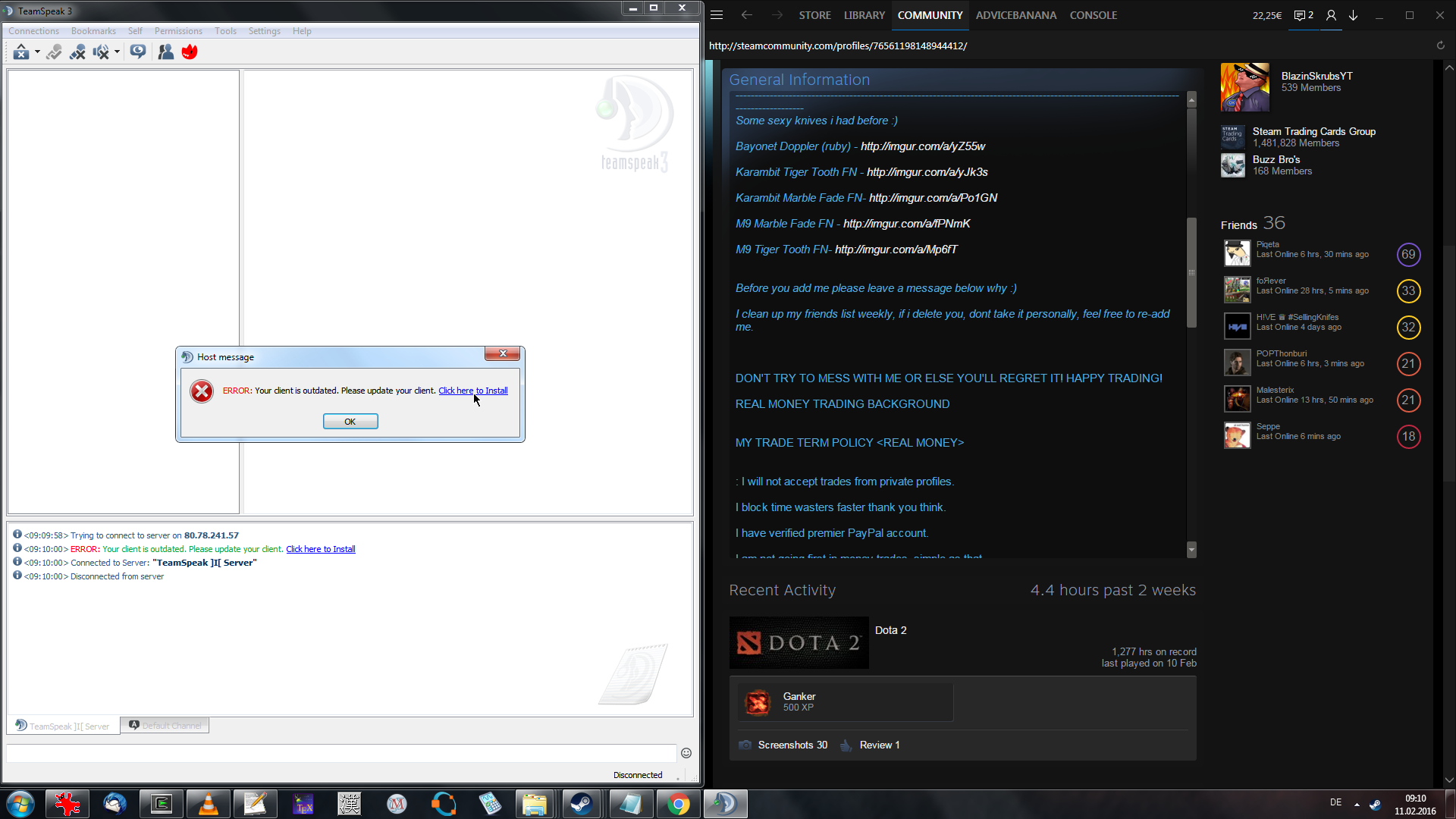Open the TeamSpeak contacts manager icon
Image resolution: width=1456 pixels, height=819 pixels.
point(165,52)
